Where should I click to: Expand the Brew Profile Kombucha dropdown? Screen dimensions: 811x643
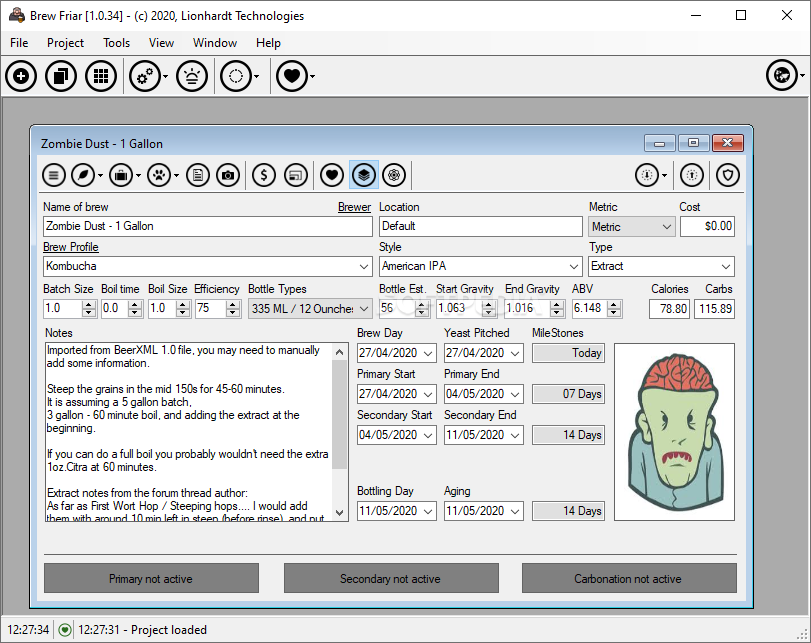point(364,267)
